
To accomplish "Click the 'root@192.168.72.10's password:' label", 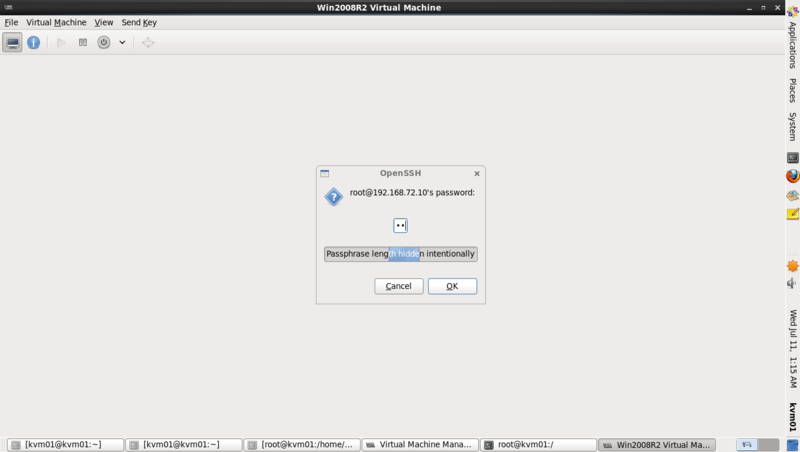I will [x=412, y=192].
